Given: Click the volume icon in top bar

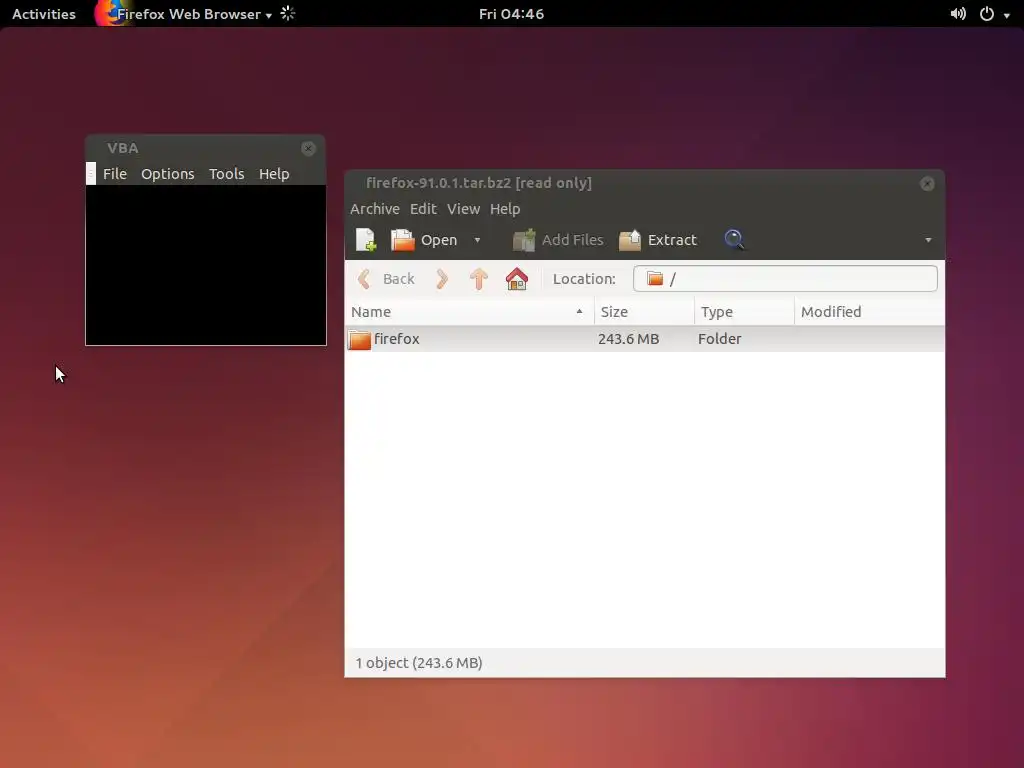Looking at the screenshot, I should [x=958, y=14].
